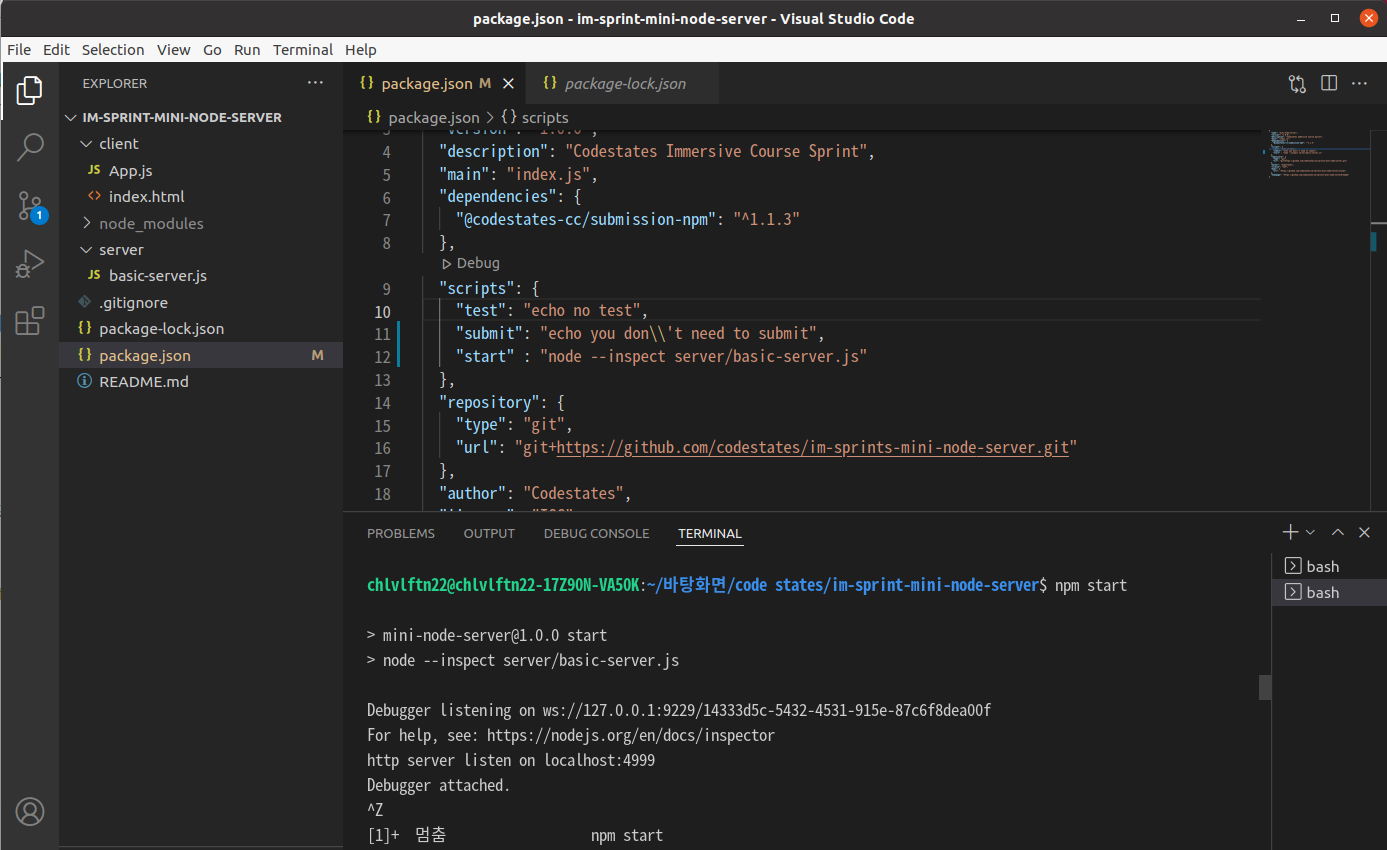Screen dimensions: 1387x850
Task: Open the View menu
Action: click(x=173, y=50)
